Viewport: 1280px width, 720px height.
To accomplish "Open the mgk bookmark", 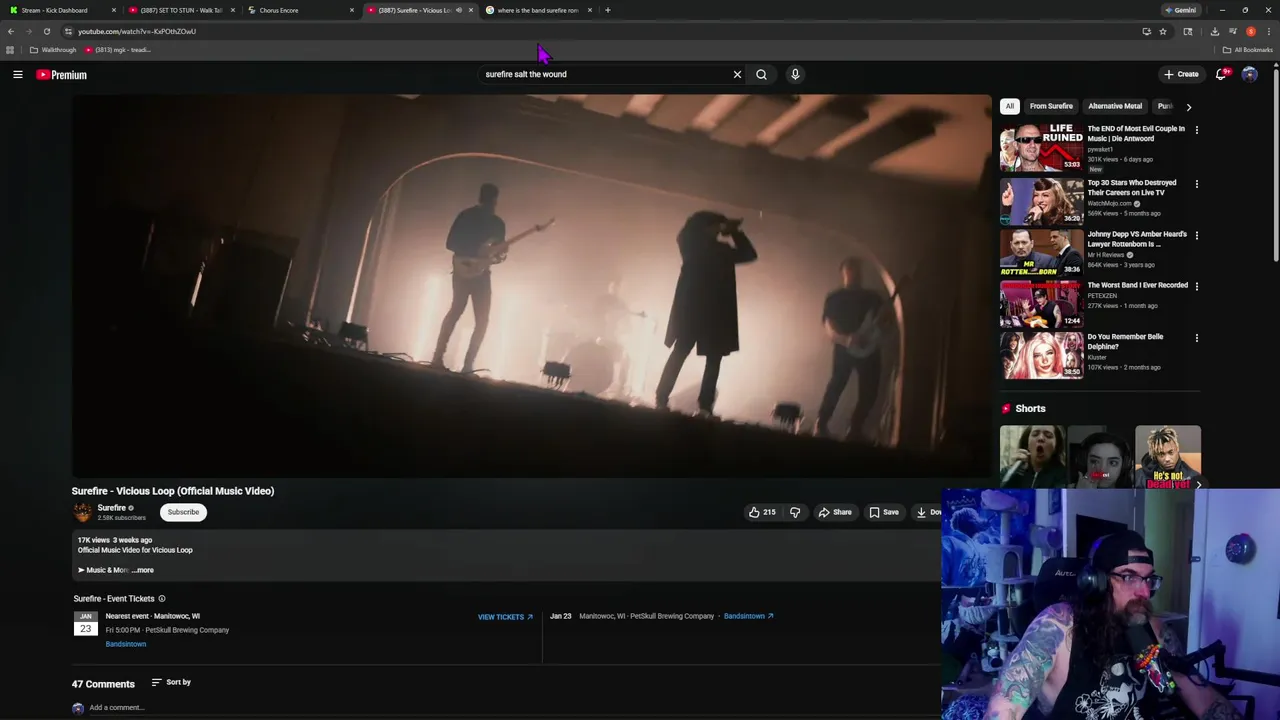I will tap(116, 50).
